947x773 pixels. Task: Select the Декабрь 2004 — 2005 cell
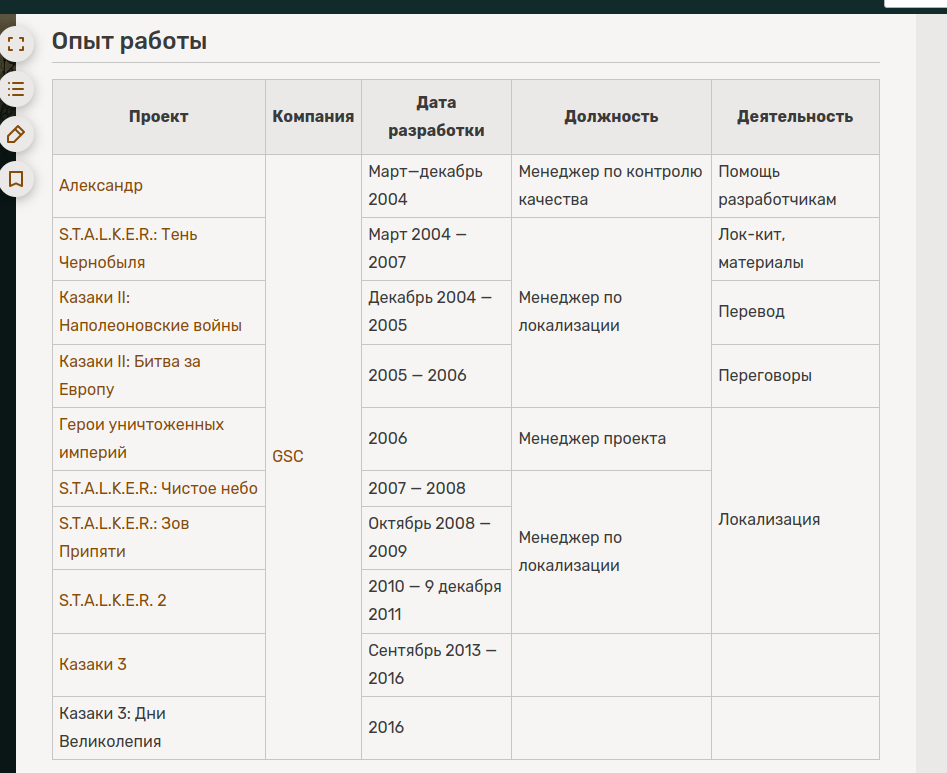[436, 312]
